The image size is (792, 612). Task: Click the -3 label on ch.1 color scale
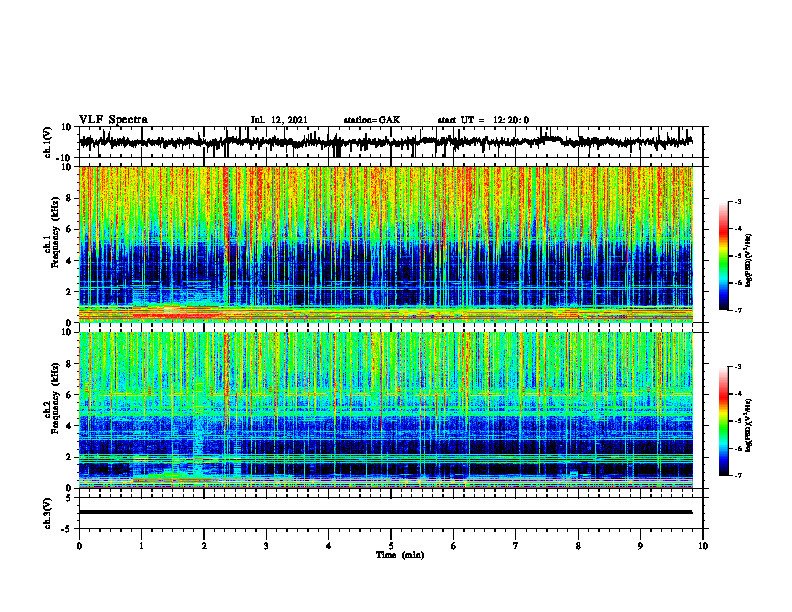point(738,201)
